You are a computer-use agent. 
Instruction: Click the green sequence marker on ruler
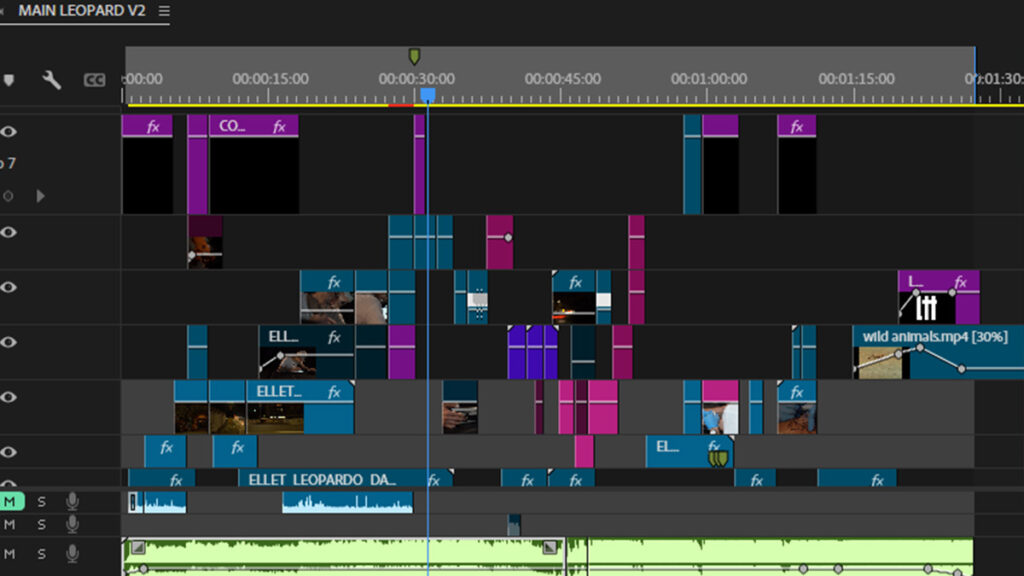pos(414,56)
